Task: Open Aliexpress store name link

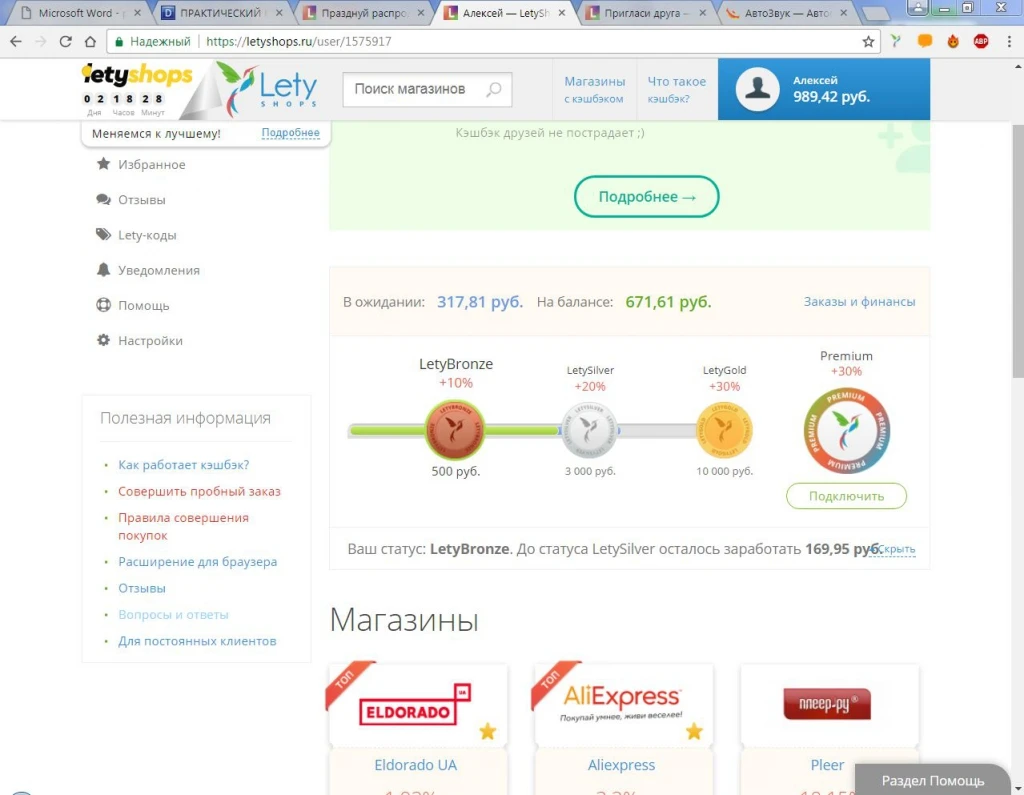Action: tap(621, 765)
